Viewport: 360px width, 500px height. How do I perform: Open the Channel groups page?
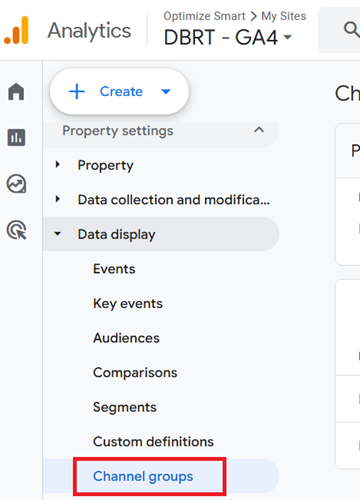coord(143,476)
